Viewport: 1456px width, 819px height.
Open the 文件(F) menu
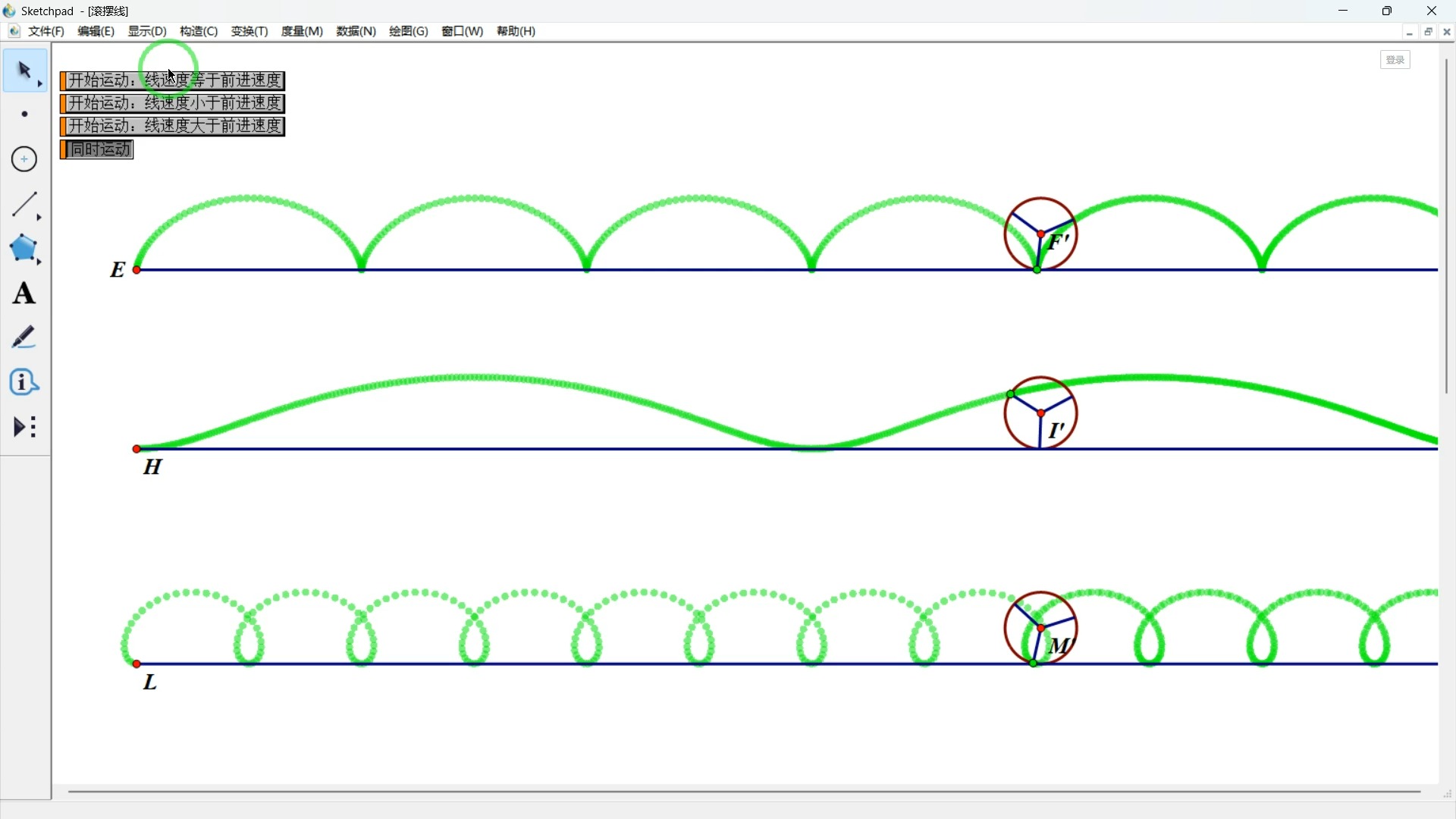(46, 31)
